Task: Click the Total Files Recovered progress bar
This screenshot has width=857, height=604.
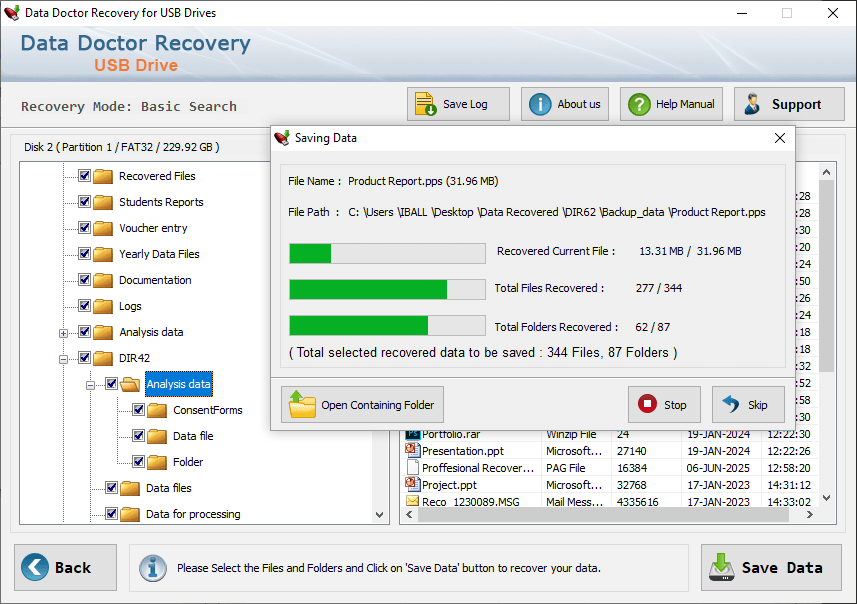Action: click(x=388, y=289)
